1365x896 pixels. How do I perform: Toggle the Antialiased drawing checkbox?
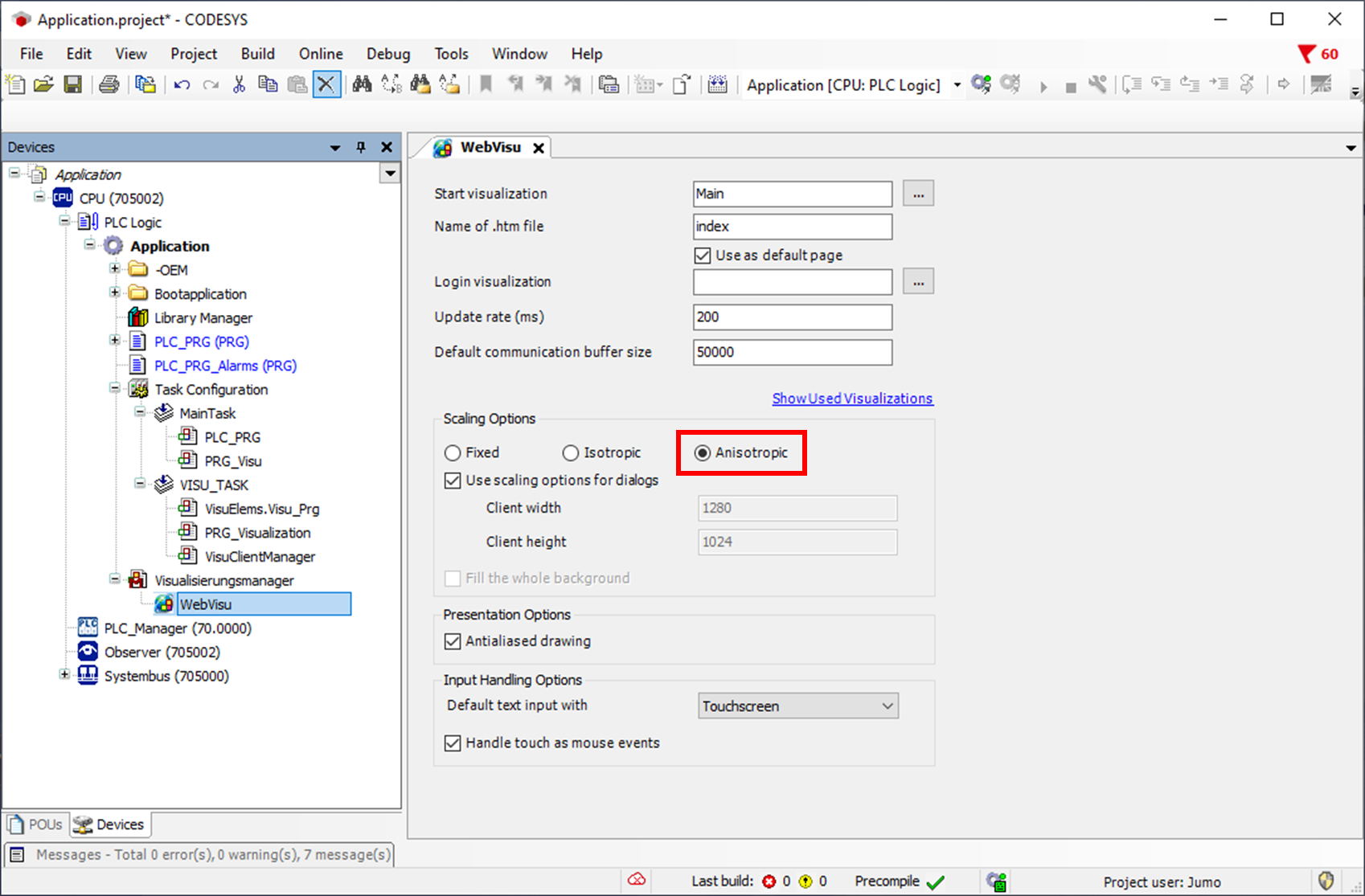[x=453, y=641]
